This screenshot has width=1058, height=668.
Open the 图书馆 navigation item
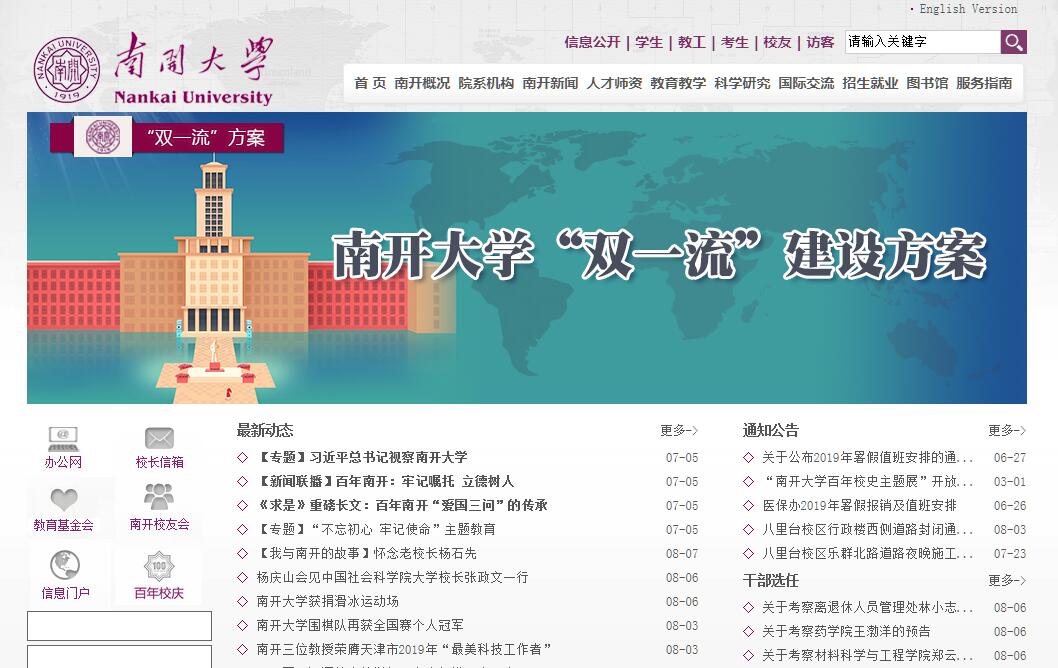tap(927, 83)
